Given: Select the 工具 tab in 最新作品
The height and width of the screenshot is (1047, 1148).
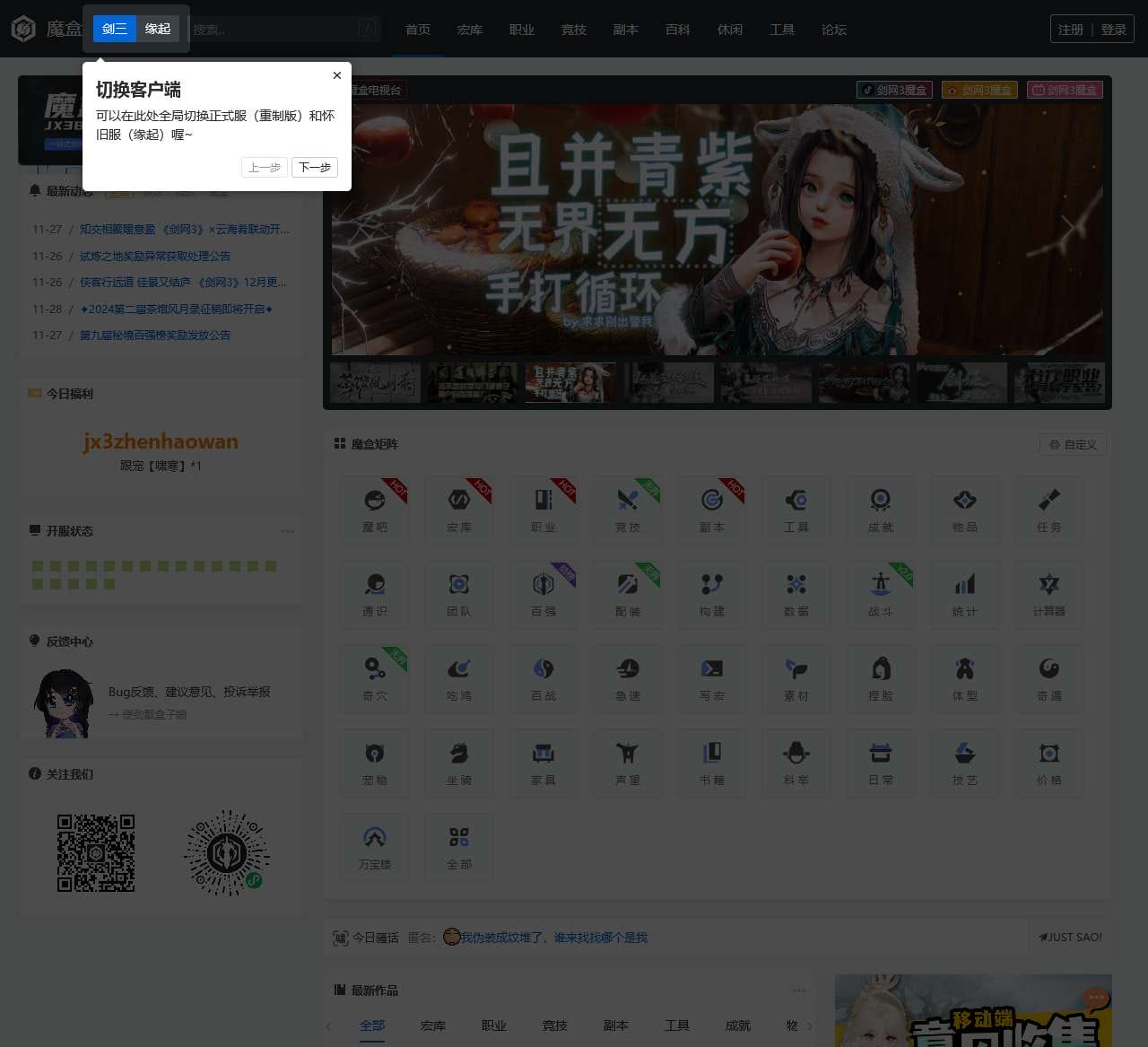Looking at the screenshot, I should tap(677, 1025).
